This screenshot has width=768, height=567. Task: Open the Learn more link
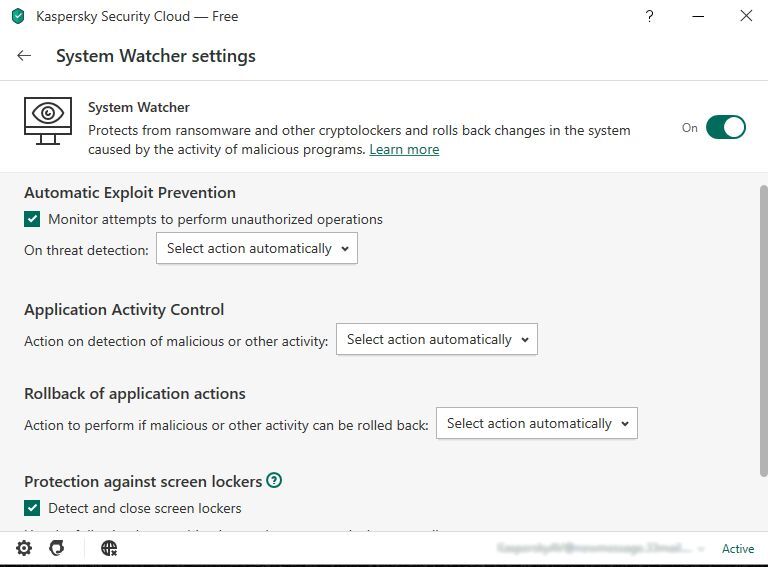click(x=404, y=149)
